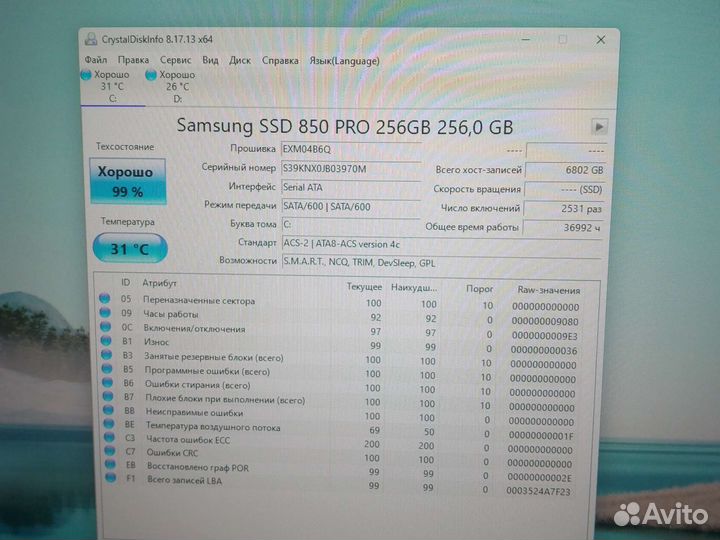Click the Хорошо 99 % health status button
The image size is (720, 540).
pyautogui.click(x=128, y=181)
